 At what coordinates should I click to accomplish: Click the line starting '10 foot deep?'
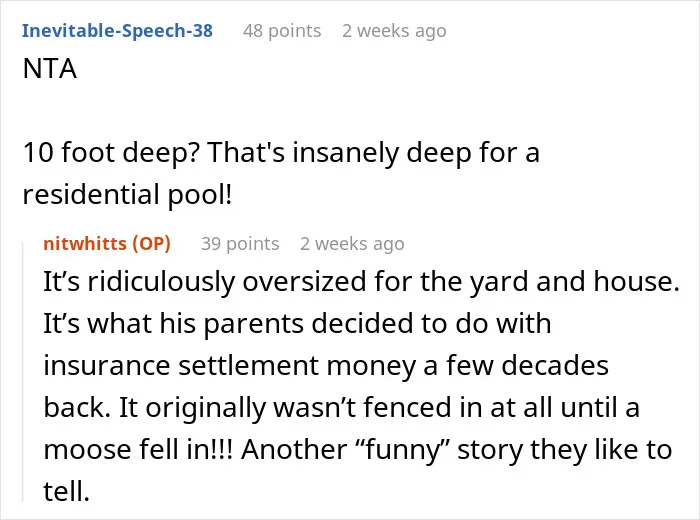click(x=281, y=153)
